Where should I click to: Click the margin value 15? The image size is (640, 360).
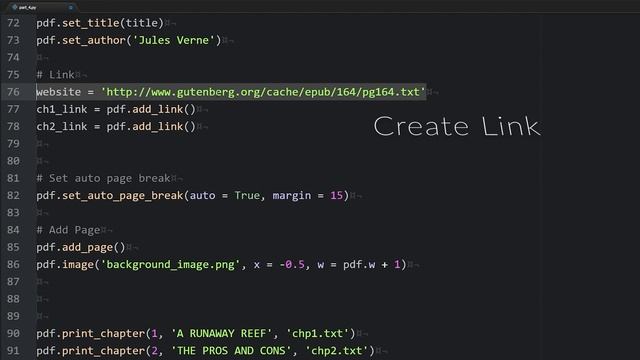click(x=336, y=196)
